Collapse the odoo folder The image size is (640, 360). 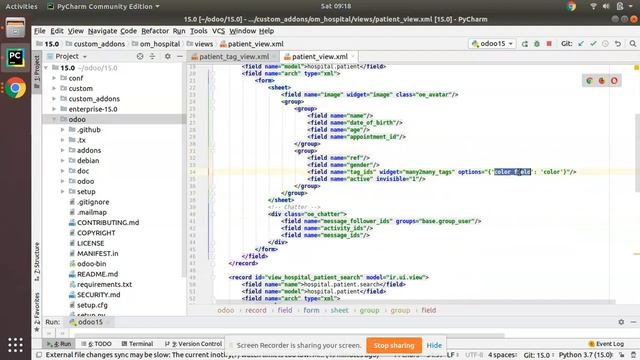point(54,119)
